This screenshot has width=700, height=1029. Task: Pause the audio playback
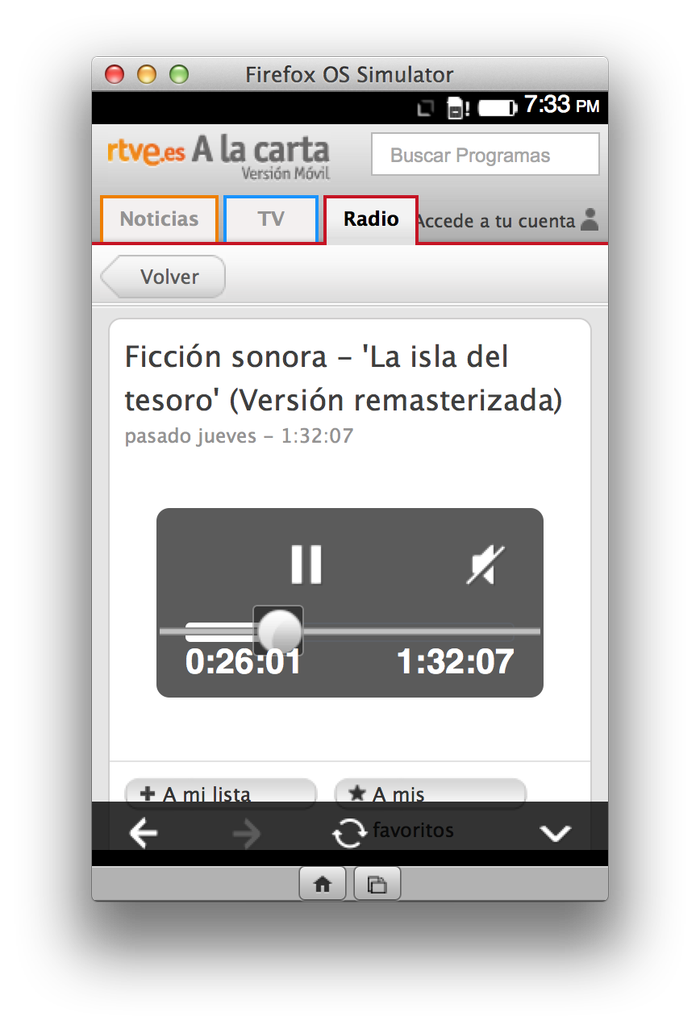[306, 564]
